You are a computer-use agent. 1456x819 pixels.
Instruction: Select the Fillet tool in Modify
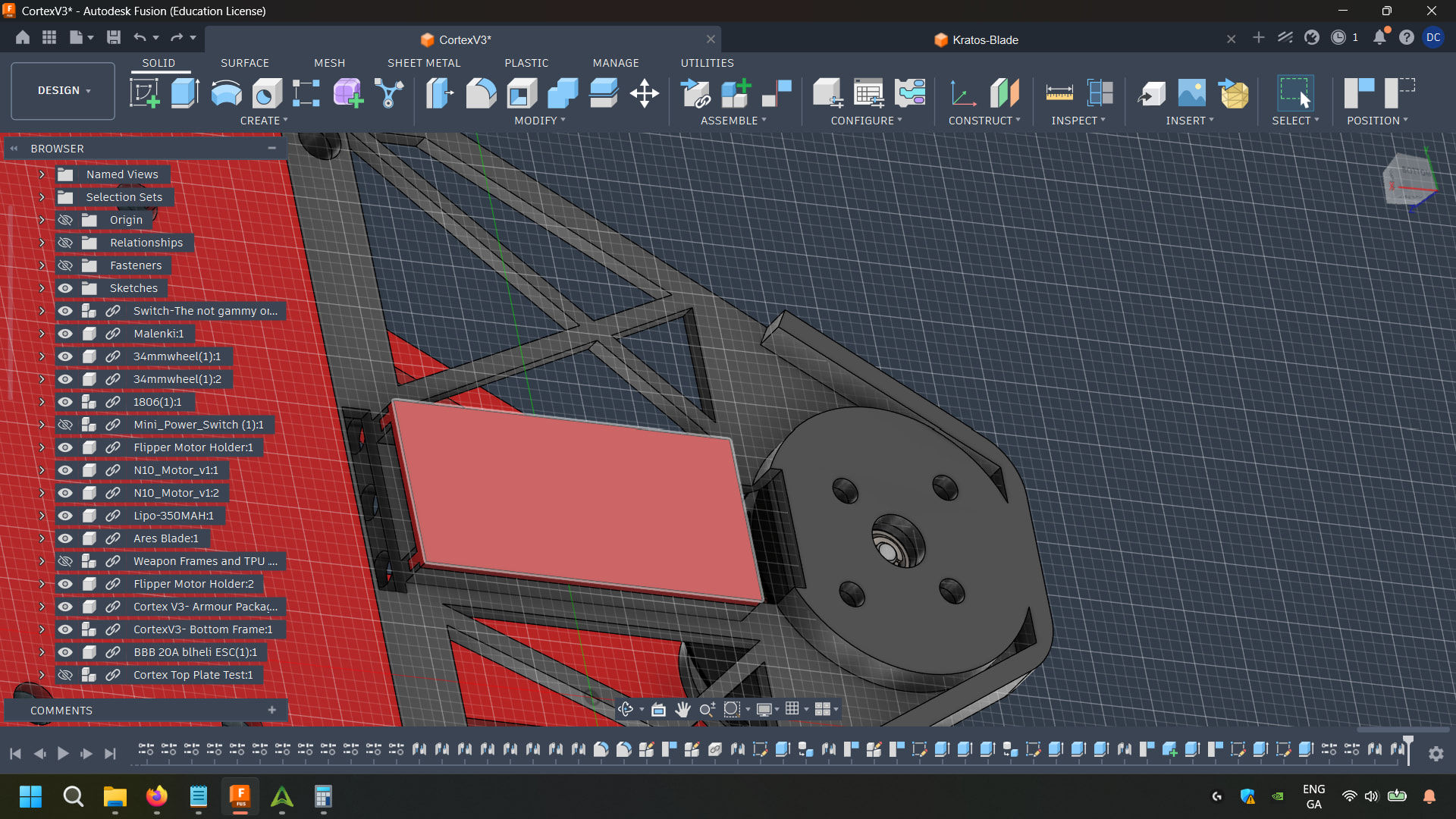[x=480, y=93]
